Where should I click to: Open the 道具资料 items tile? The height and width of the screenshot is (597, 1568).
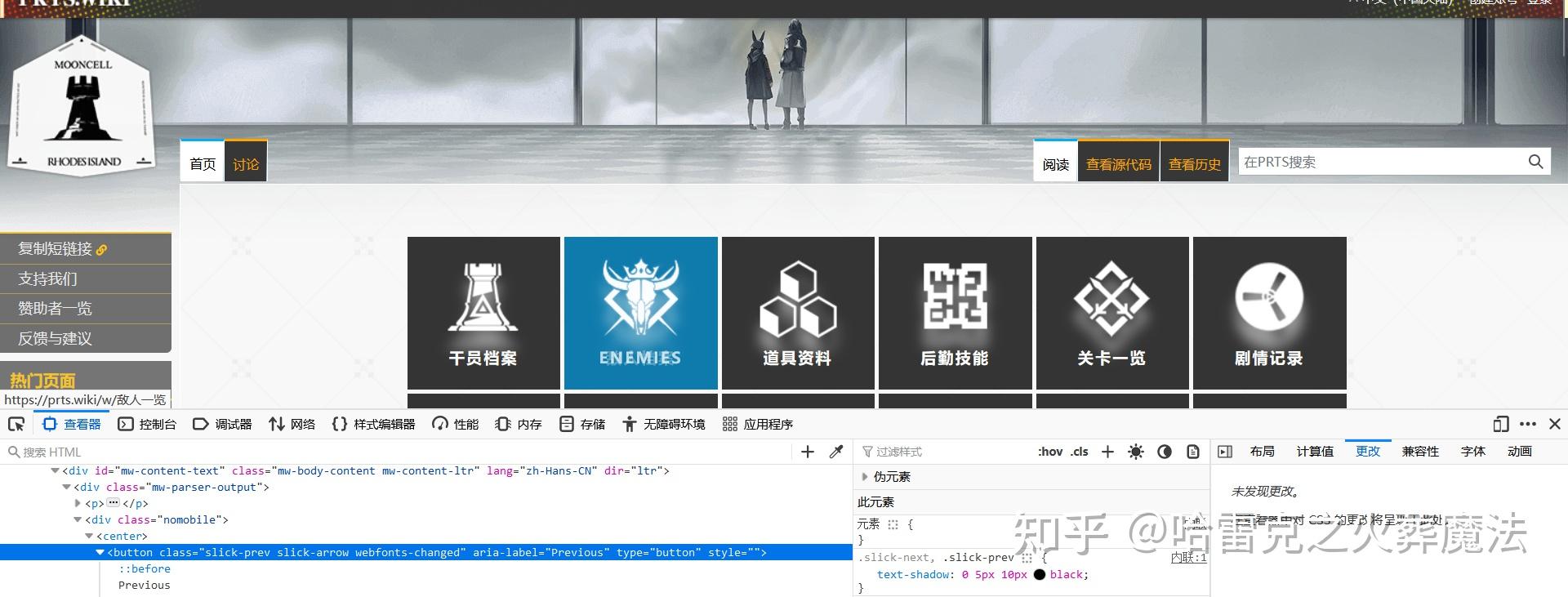(x=798, y=313)
